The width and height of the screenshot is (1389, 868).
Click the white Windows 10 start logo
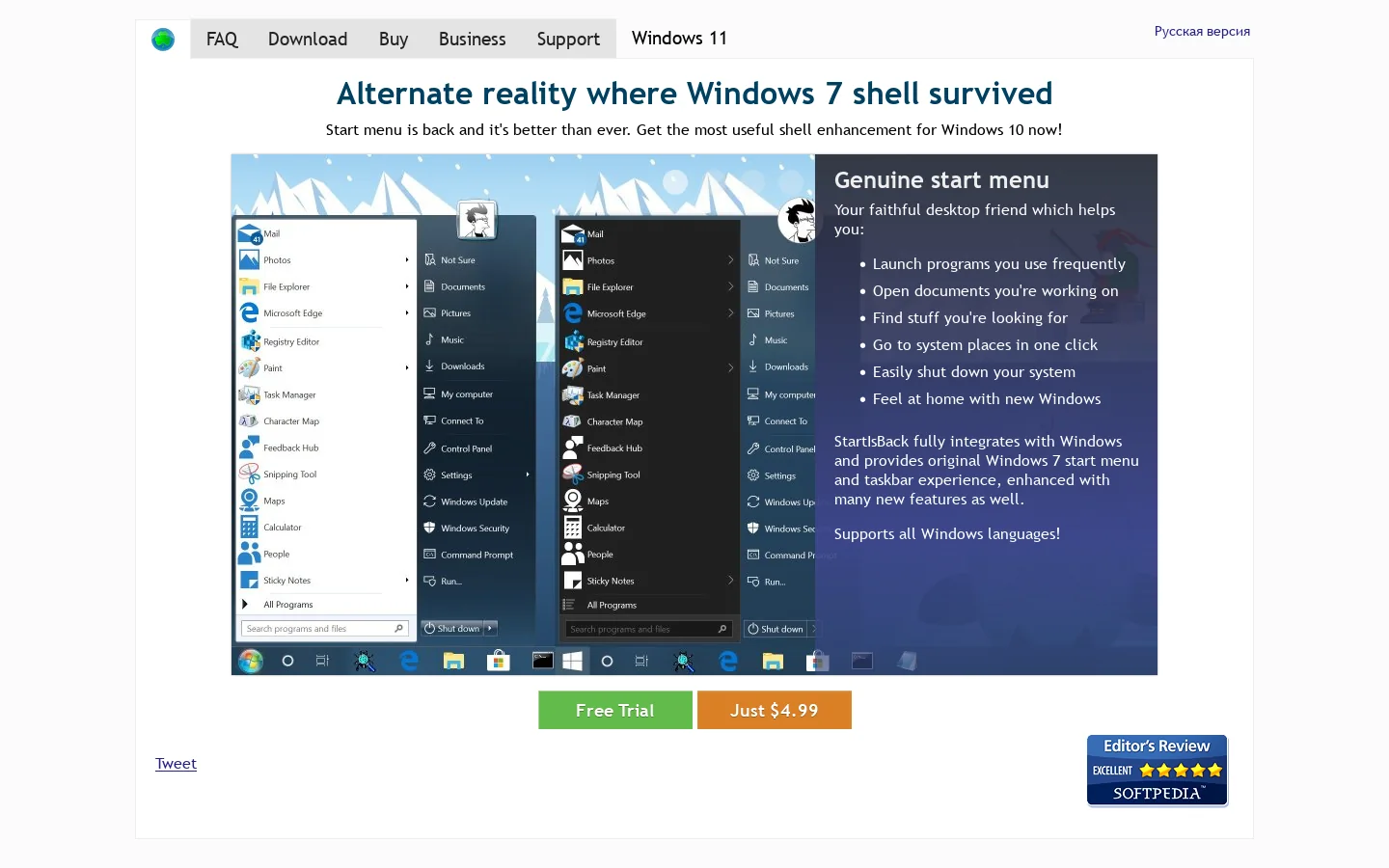coord(572,661)
